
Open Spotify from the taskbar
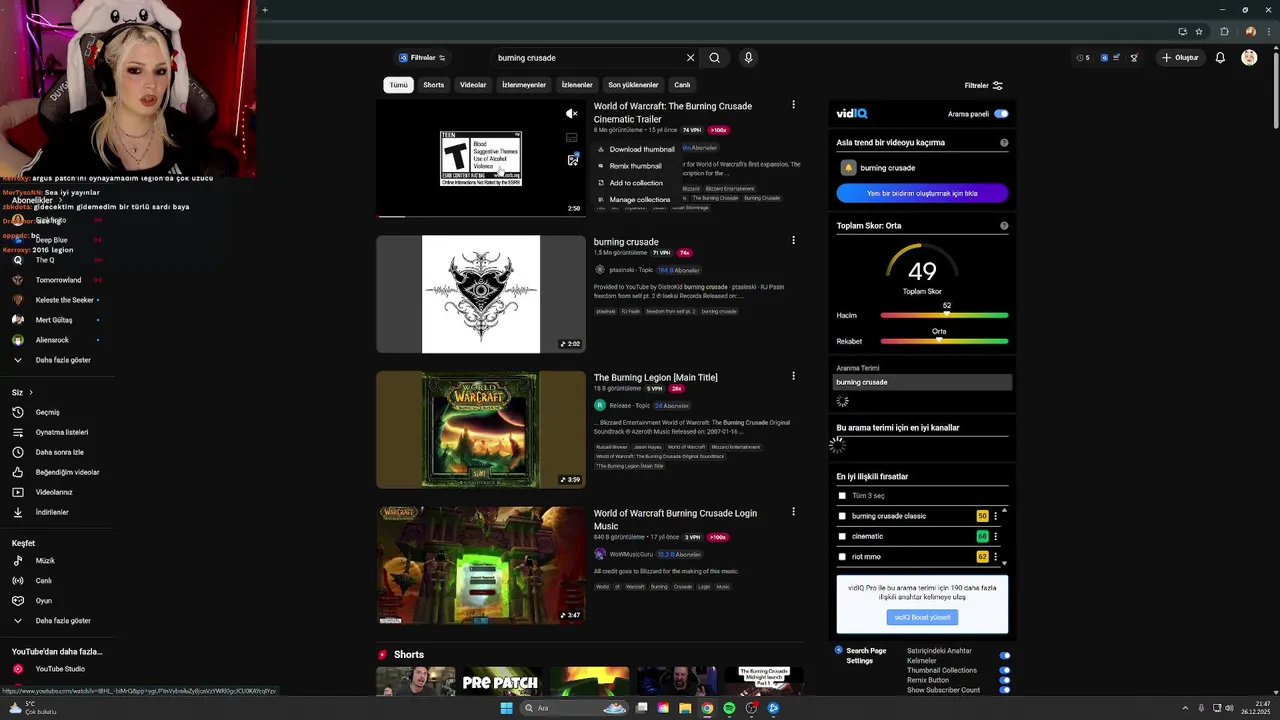pos(729,708)
